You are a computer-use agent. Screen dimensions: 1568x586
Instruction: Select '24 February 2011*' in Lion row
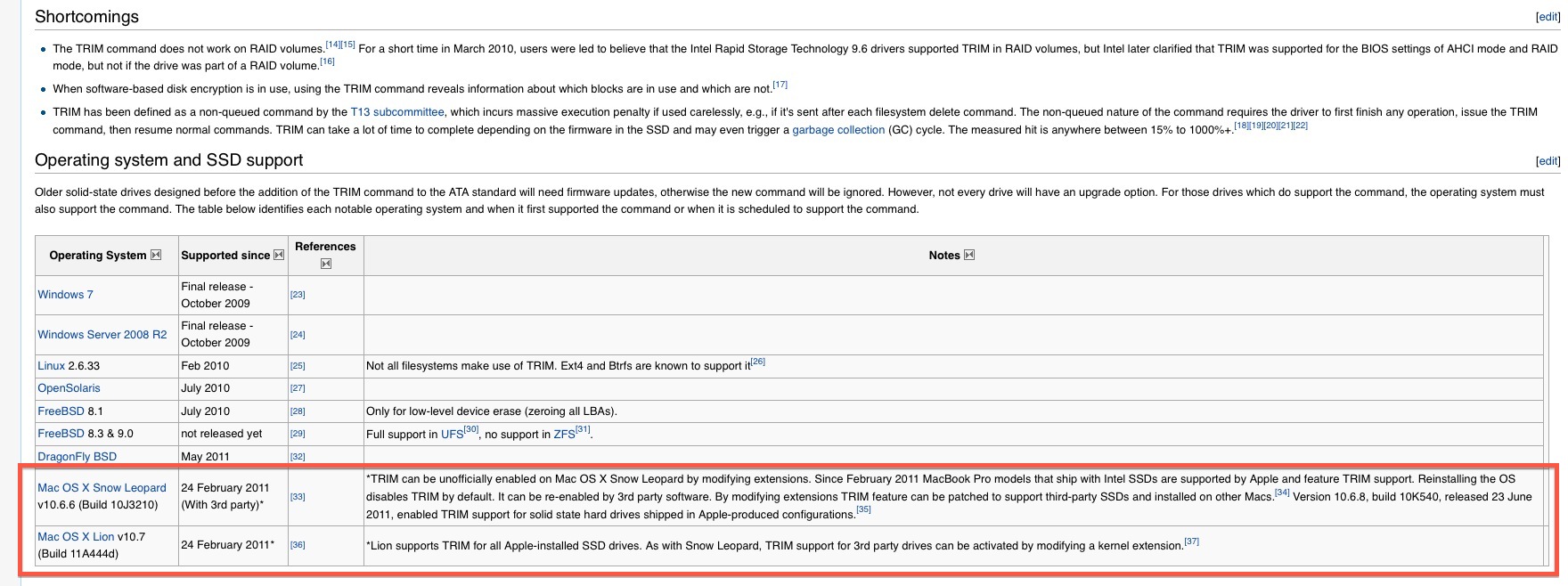(228, 545)
